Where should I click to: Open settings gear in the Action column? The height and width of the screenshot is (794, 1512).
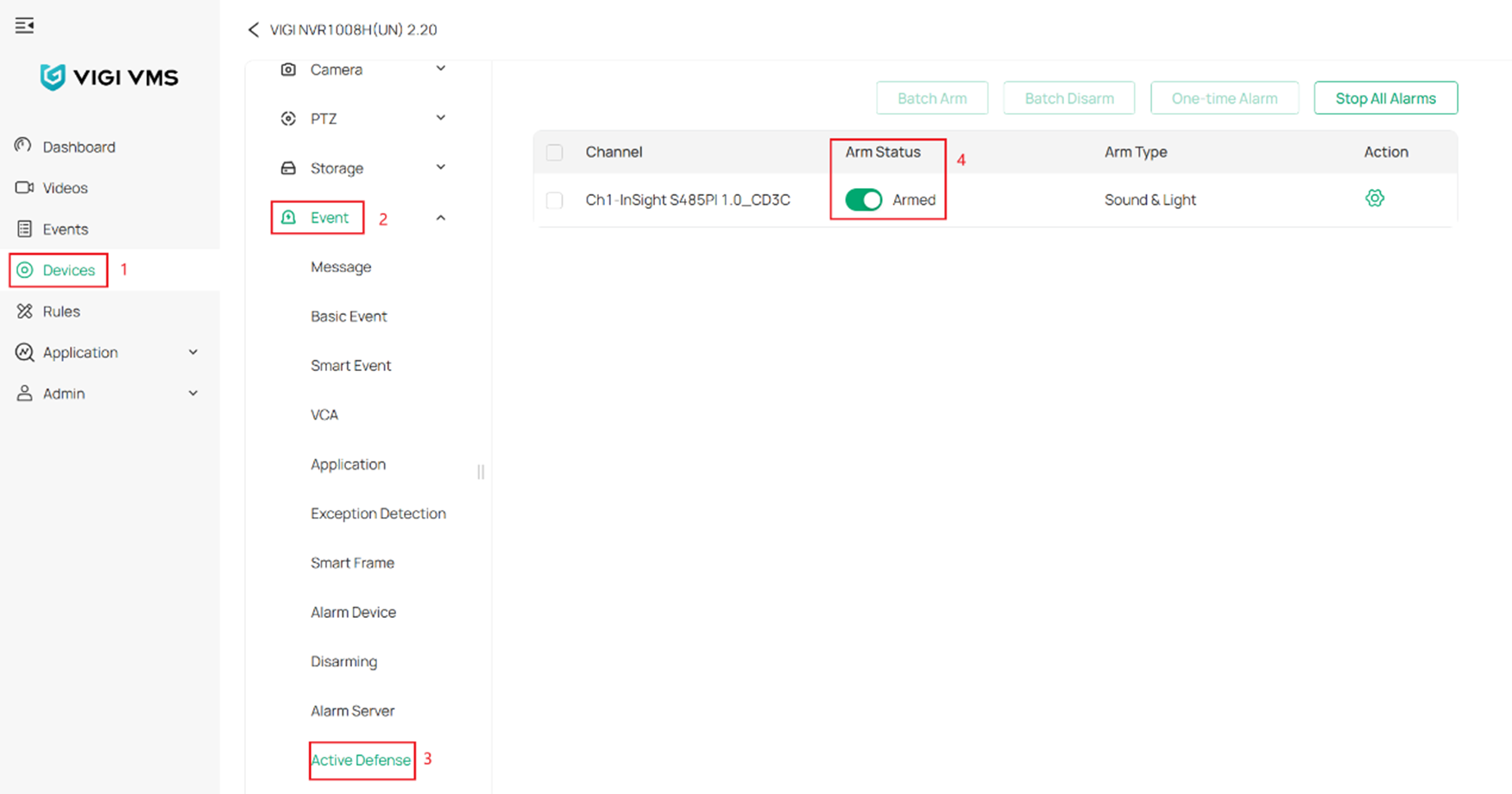pyautogui.click(x=1375, y=198)
